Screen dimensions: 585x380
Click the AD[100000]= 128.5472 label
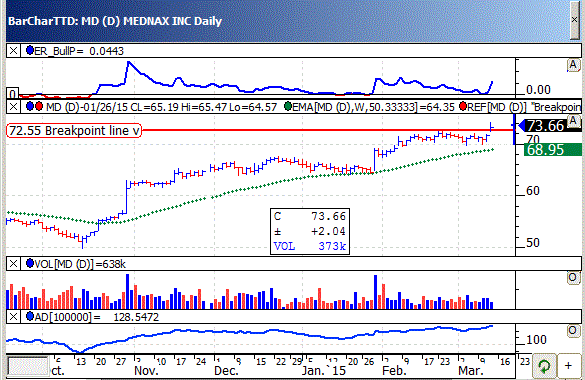[97, 317]
